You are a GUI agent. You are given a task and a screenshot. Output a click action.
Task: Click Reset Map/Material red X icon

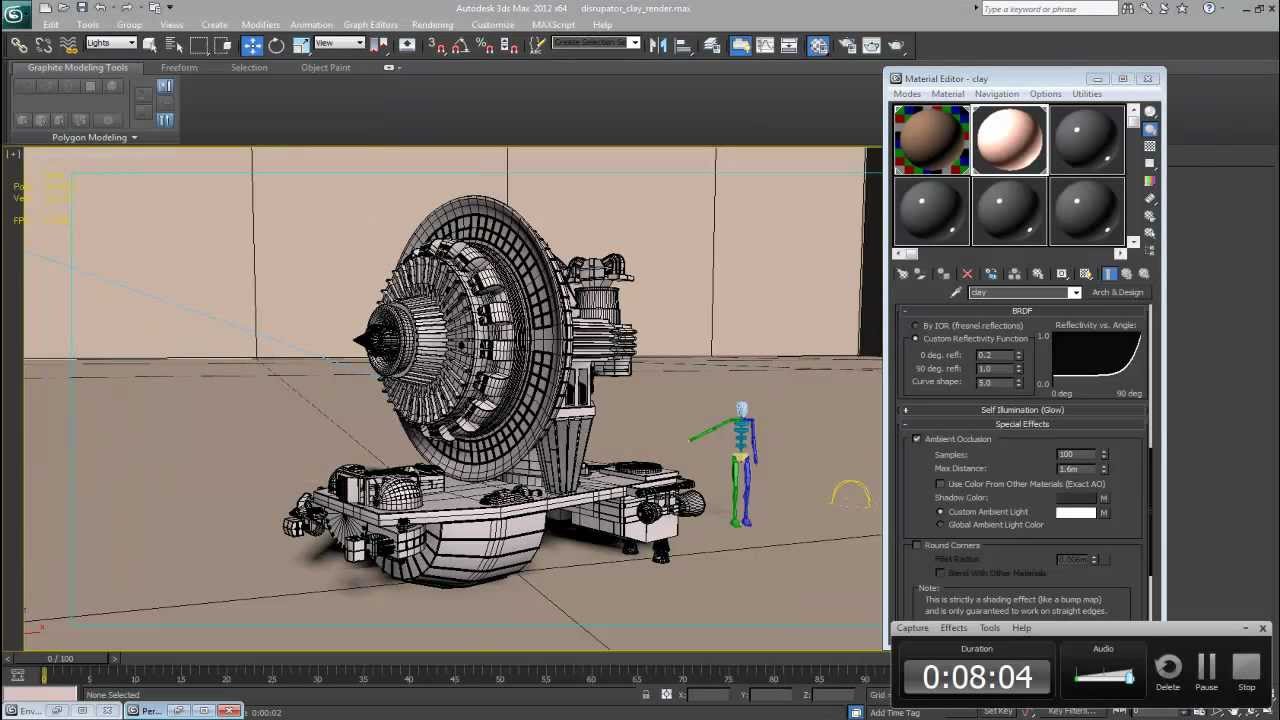967,273
